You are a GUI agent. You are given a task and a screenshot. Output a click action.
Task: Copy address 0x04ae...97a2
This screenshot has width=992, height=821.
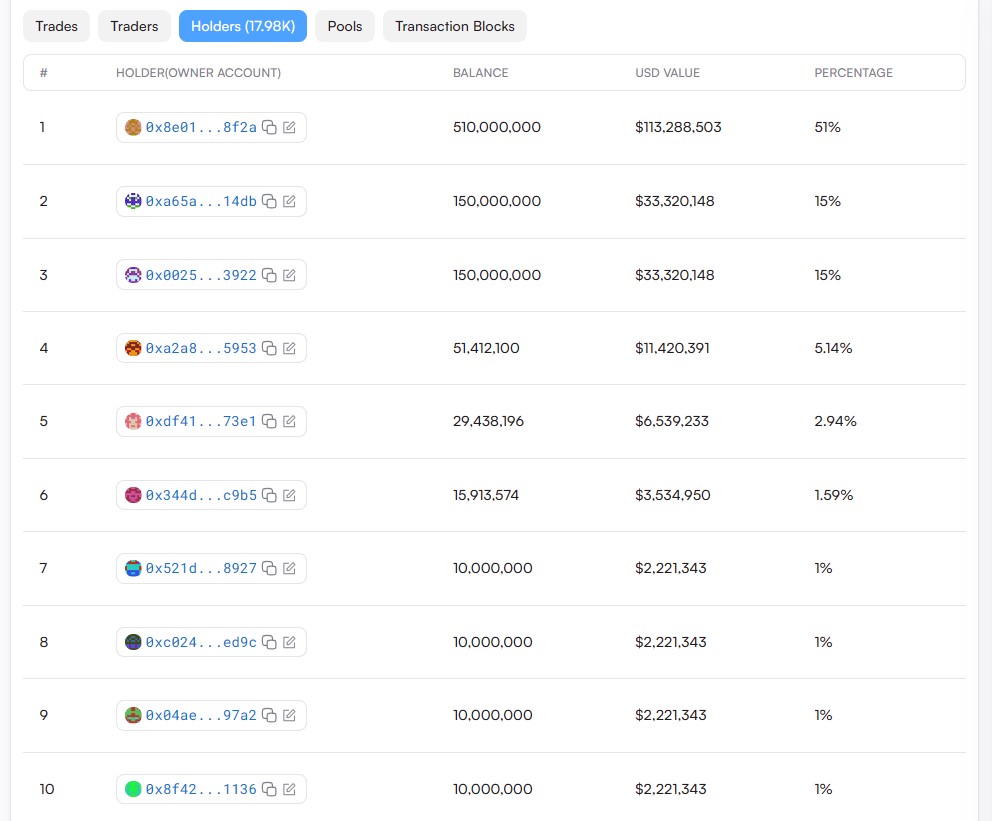click(x=269, y=715)
